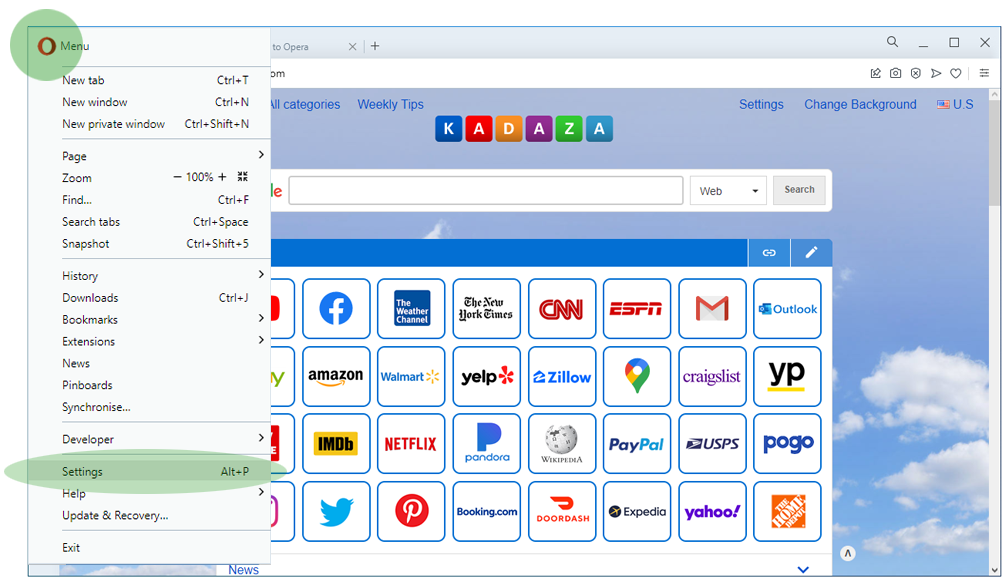Click the blue chevron down at page bottom
Screen dimensions: 1003x577
(x=803, y=569)
